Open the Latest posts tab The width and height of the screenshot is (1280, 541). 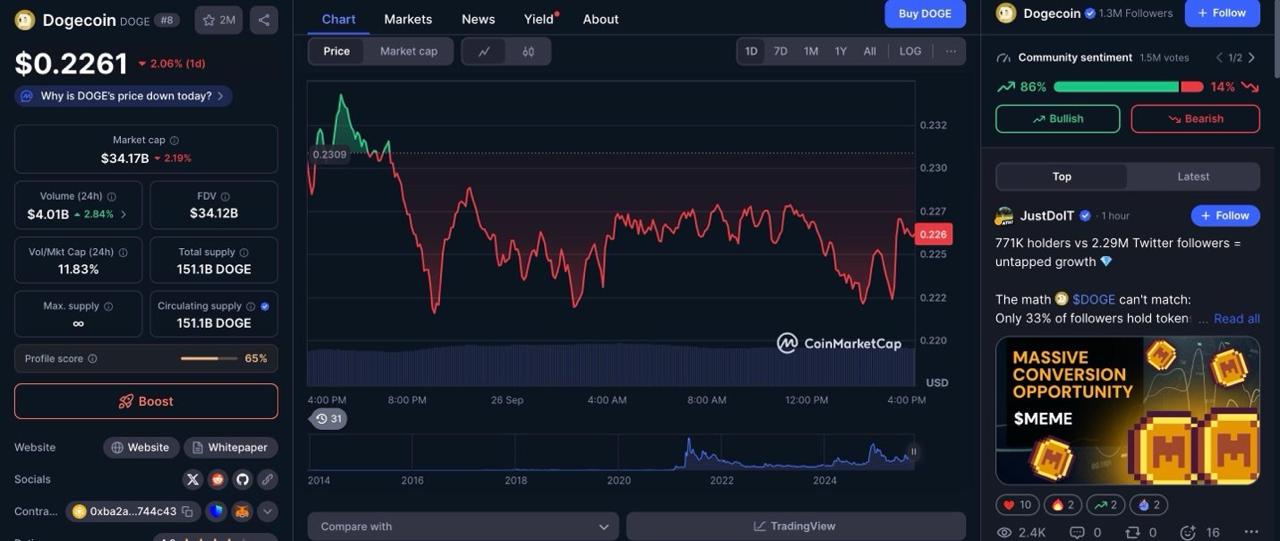click(1192, 177)
